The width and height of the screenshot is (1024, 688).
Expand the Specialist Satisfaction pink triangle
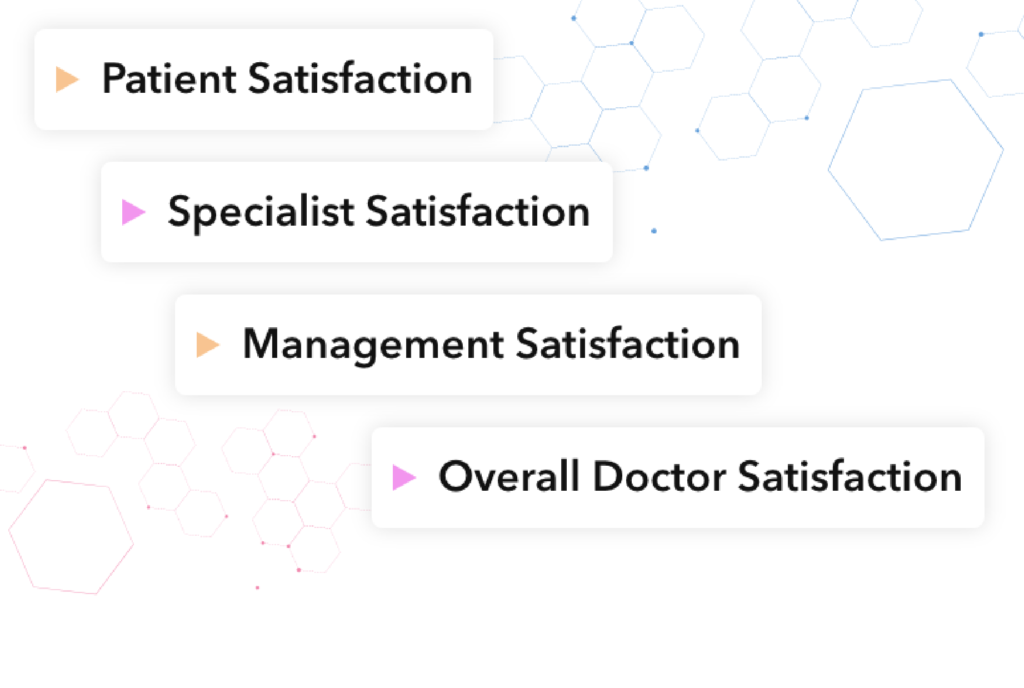133,212
